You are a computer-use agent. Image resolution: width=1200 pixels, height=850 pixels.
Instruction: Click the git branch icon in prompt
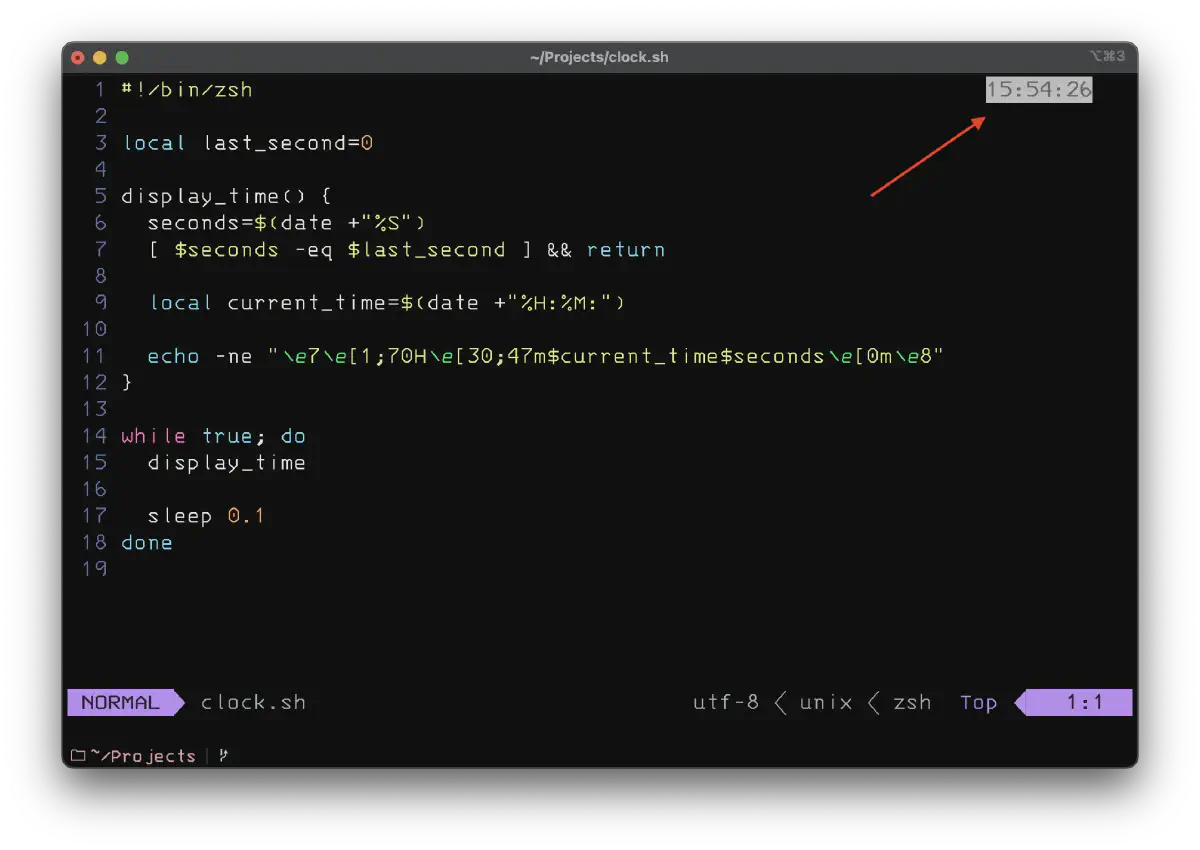pyautogui.click(x=223, y=755)
